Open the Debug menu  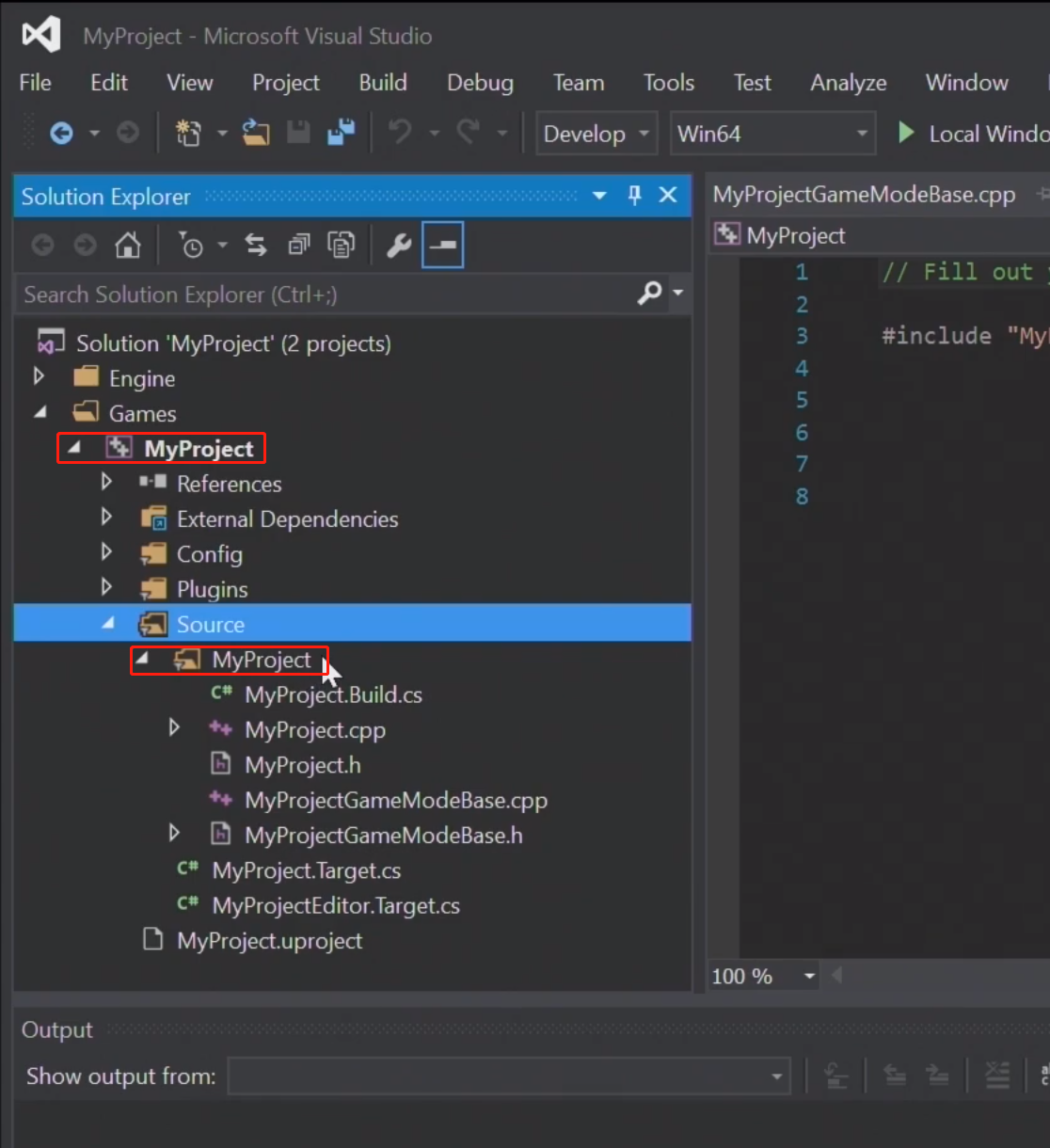click(480, 83)
